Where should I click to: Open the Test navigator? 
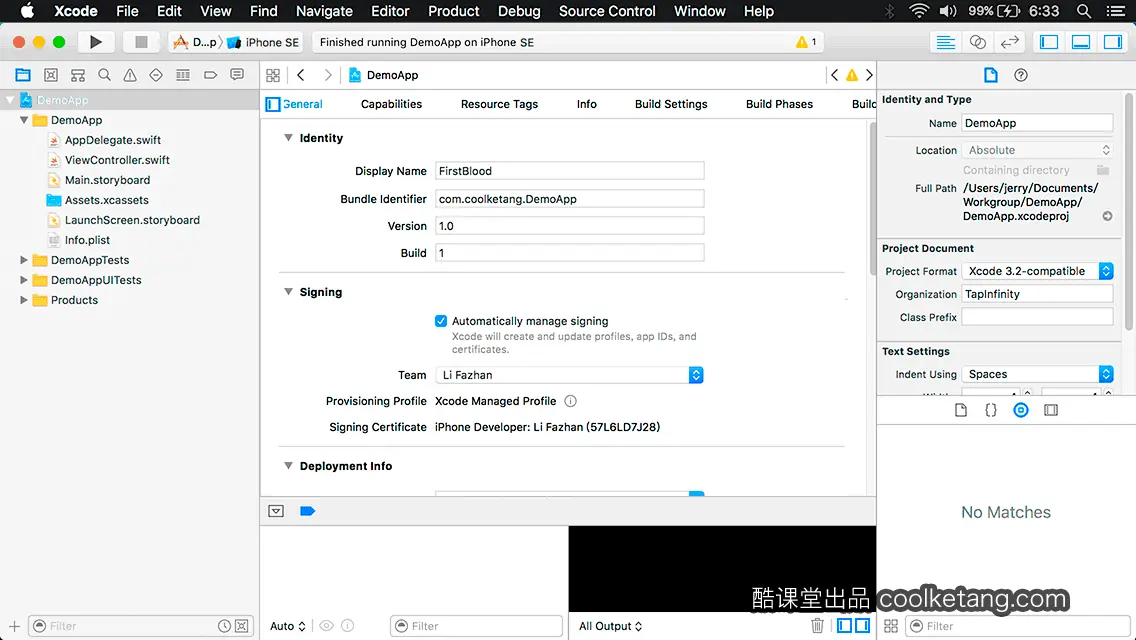pos(156,75)
